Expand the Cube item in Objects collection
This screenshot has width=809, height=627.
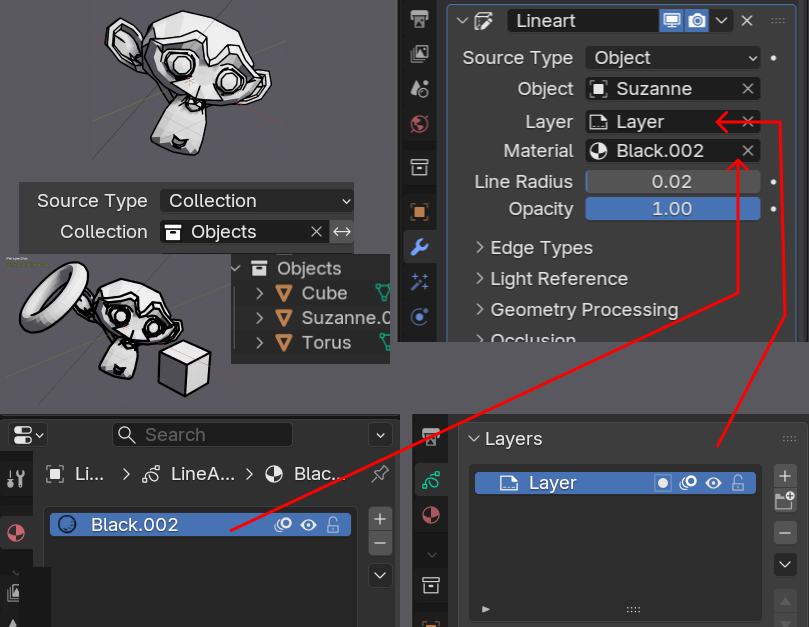pyautogui.click(x=260, y=294)
